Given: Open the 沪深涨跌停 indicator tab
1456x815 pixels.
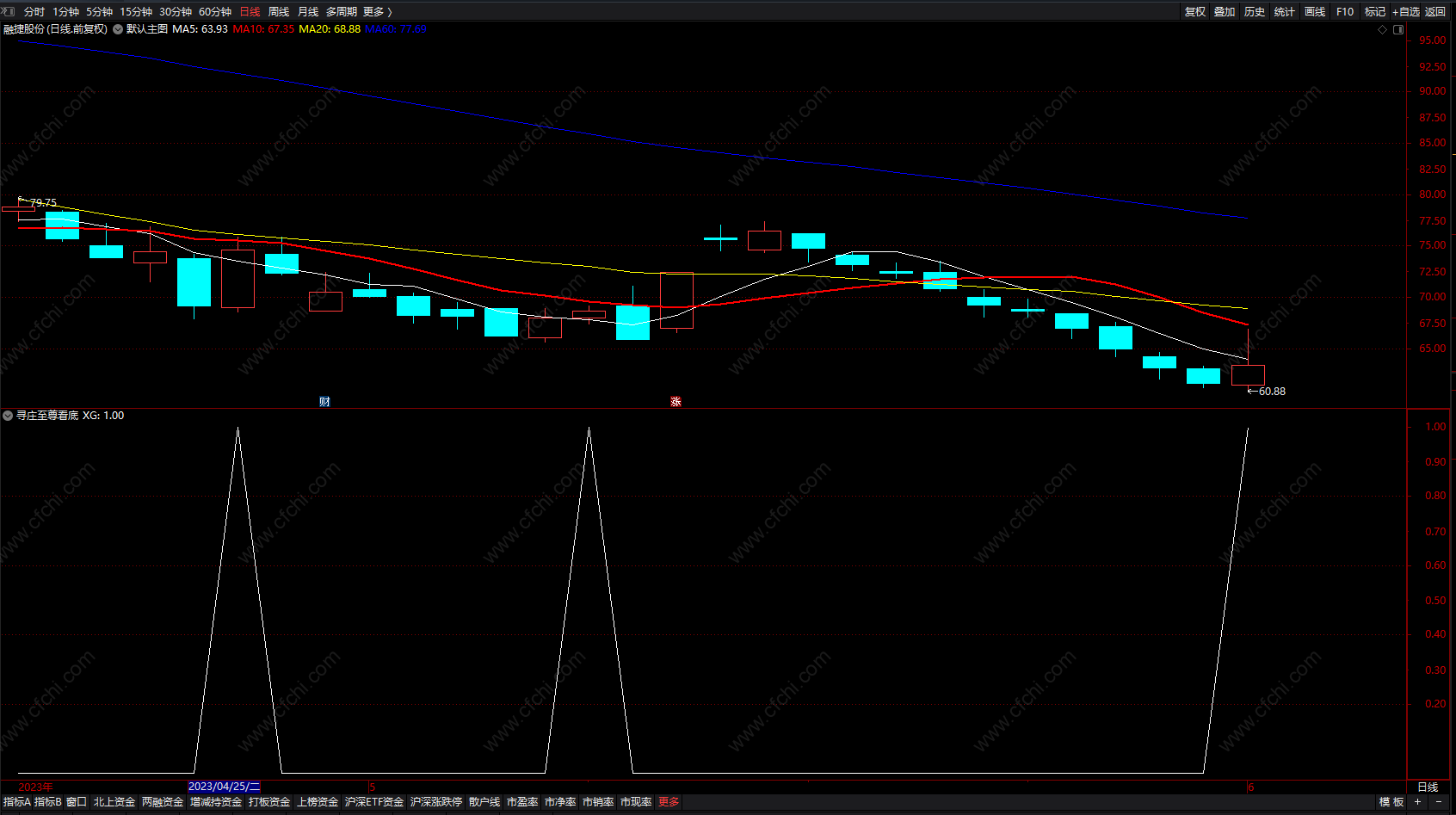Looking at the screenshot, I should [x=436, y=802].
